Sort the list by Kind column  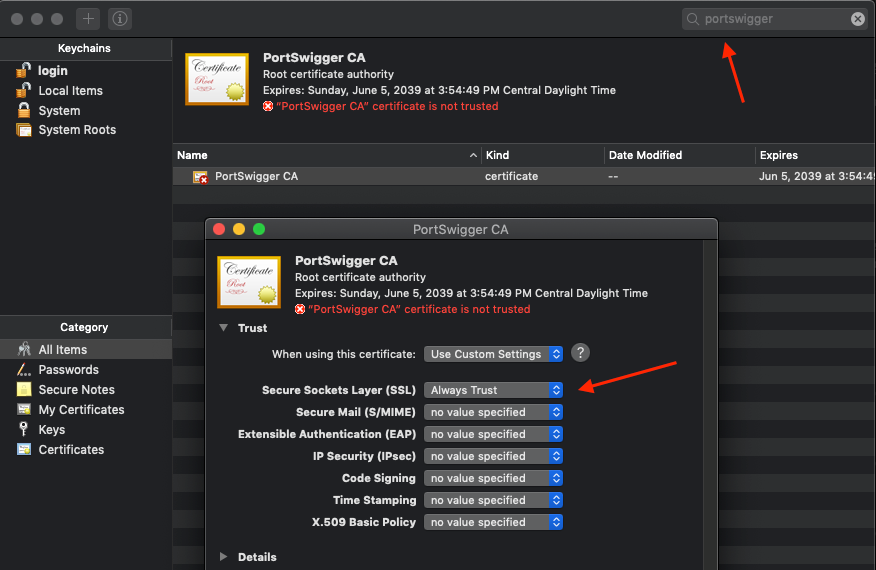[543, 155]
